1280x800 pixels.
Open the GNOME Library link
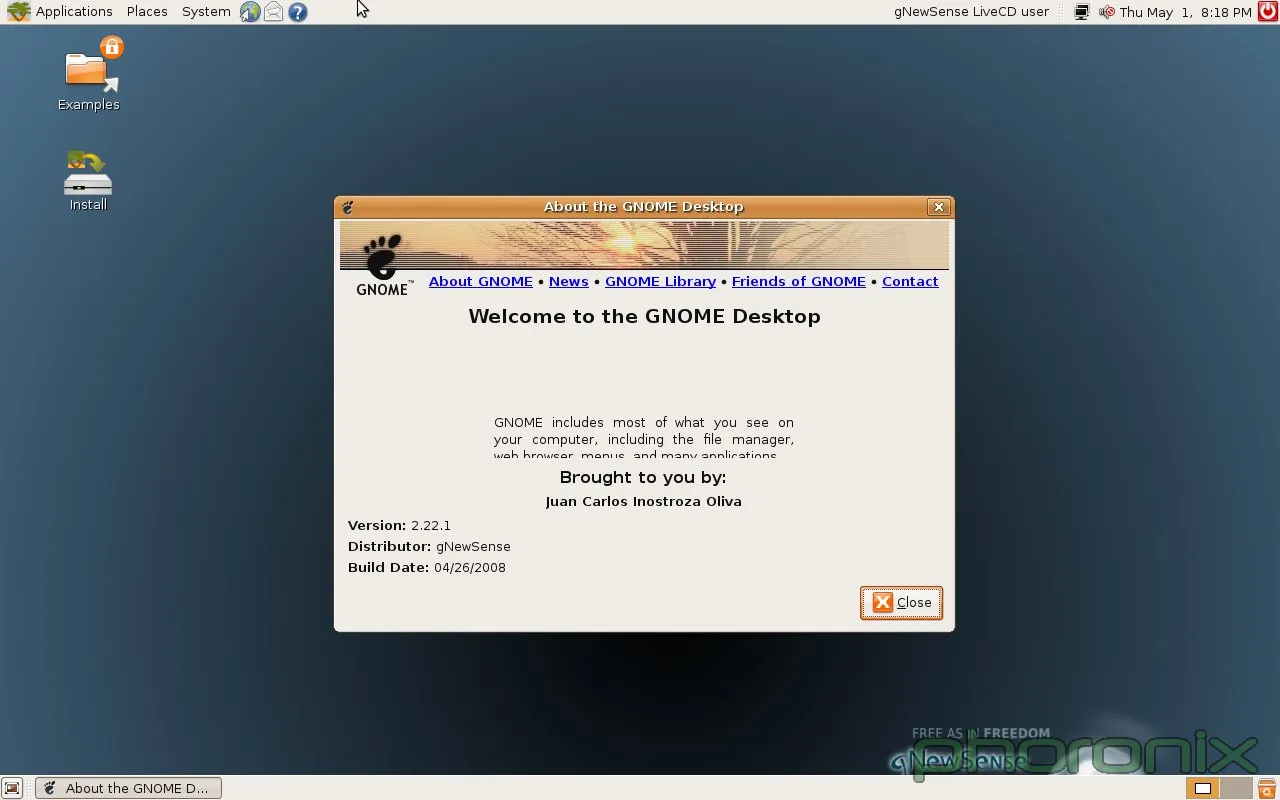(x=661, y=282)
